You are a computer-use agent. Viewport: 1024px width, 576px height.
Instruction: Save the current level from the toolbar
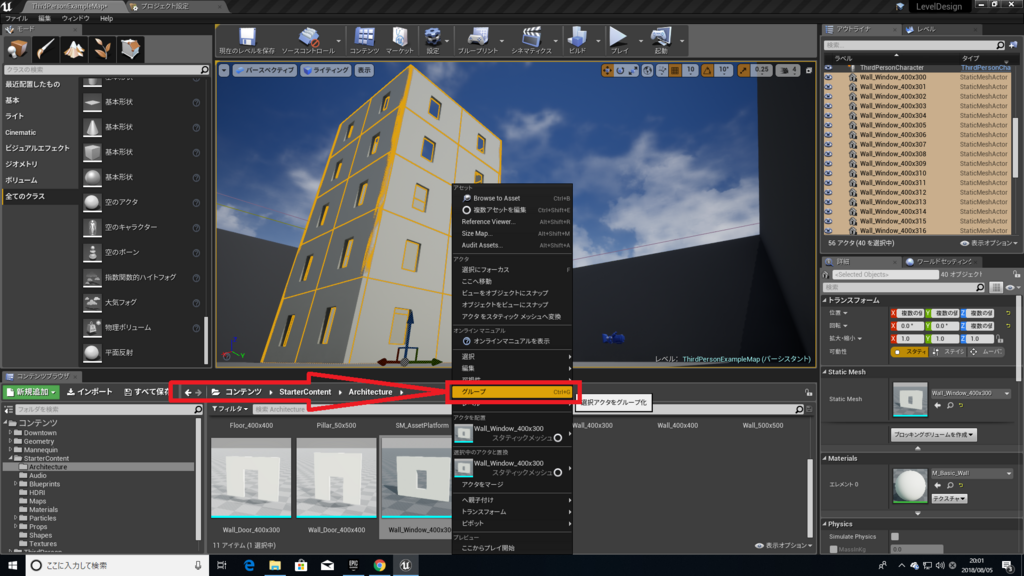247,40
